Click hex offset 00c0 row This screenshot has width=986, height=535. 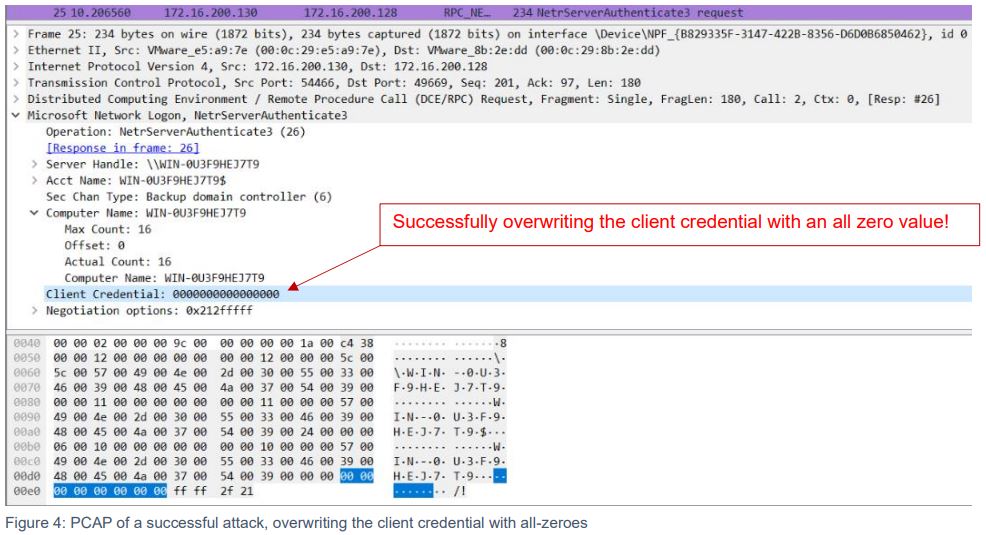point(27,461)
